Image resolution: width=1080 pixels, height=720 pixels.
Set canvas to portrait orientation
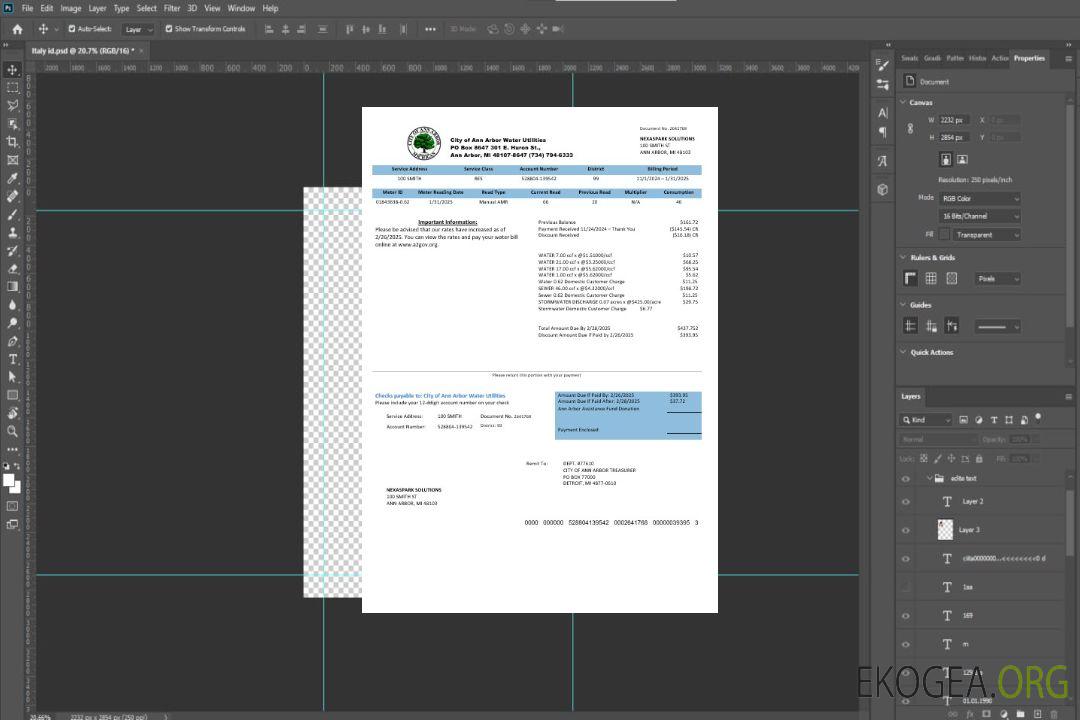[x=946, y=159]
